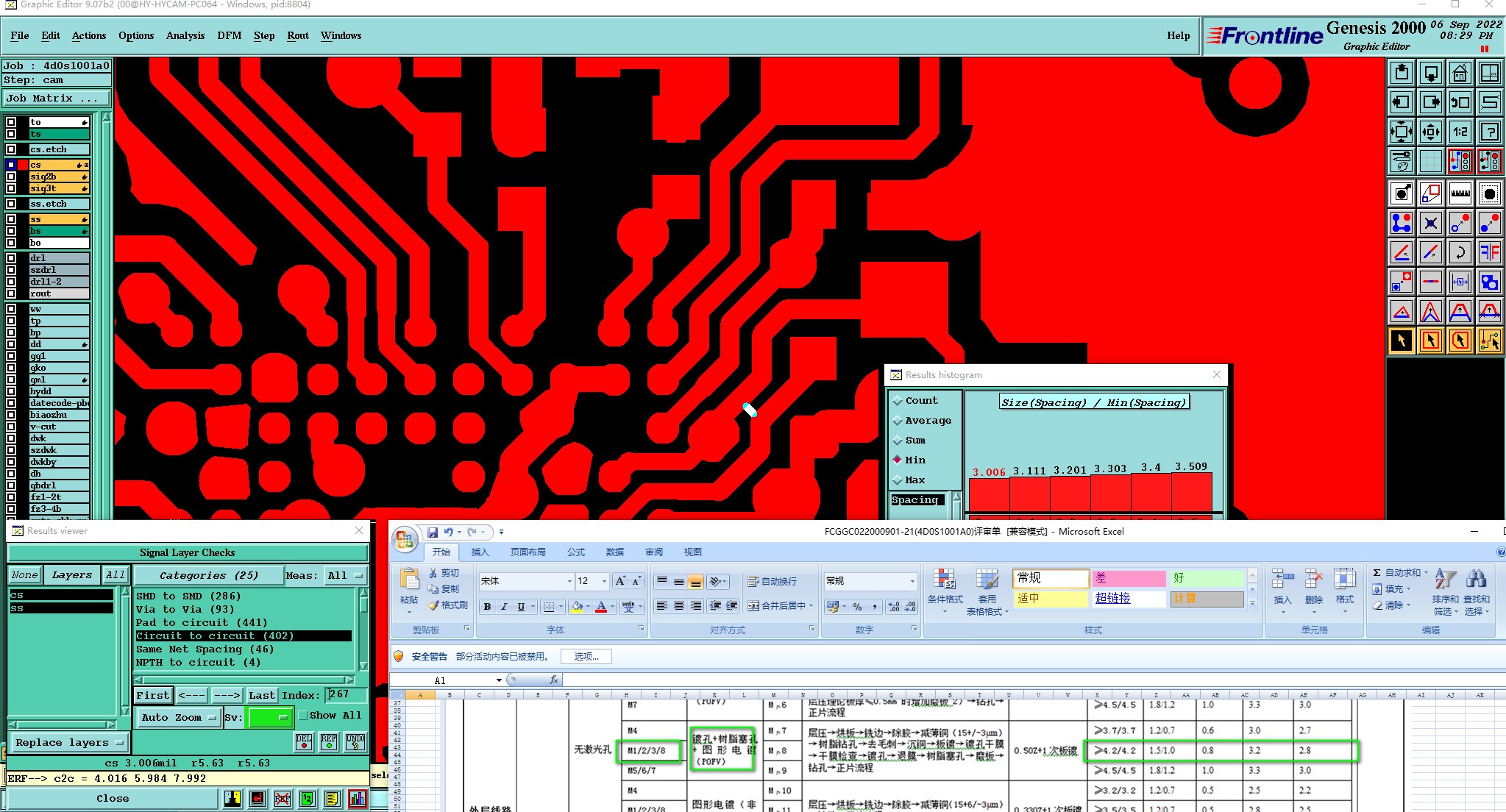1506x812 pixels.
Task: Click the Percent style icon in Excel
Action: pos(857,607)
